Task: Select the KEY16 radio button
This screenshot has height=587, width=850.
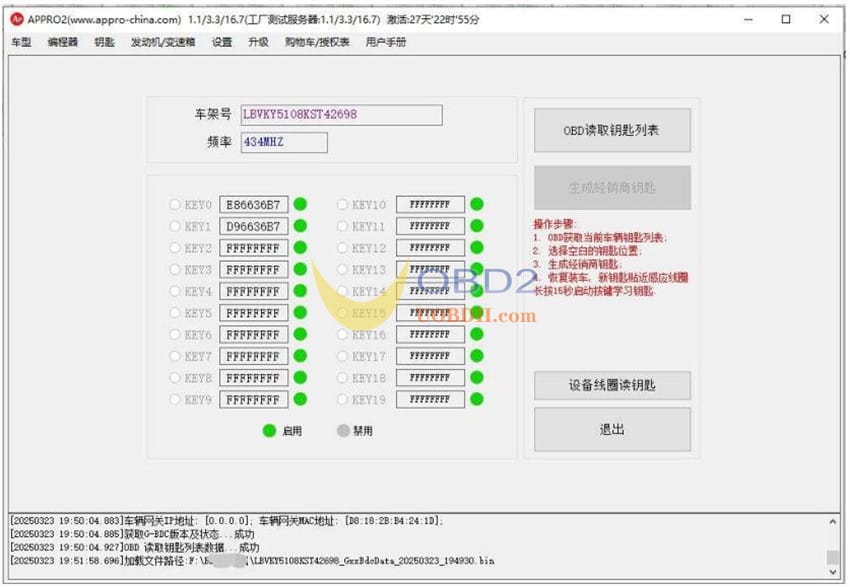Action: coord(342,334)
